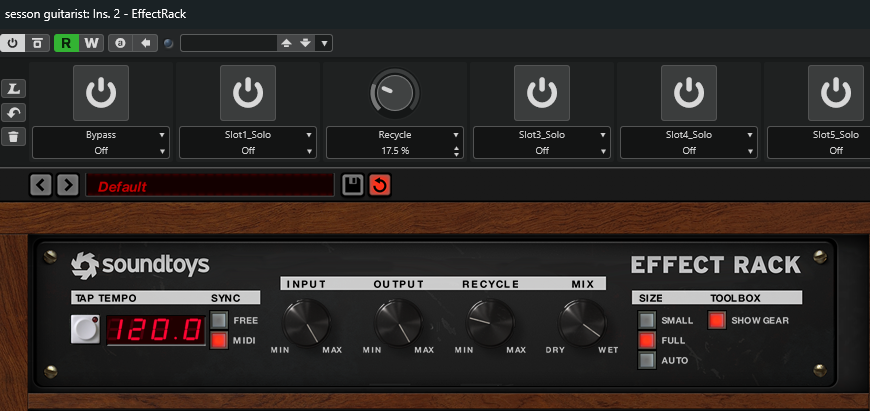Click the EFFECT RACK title text
870x411 pixels.
[x=716, y=265]
